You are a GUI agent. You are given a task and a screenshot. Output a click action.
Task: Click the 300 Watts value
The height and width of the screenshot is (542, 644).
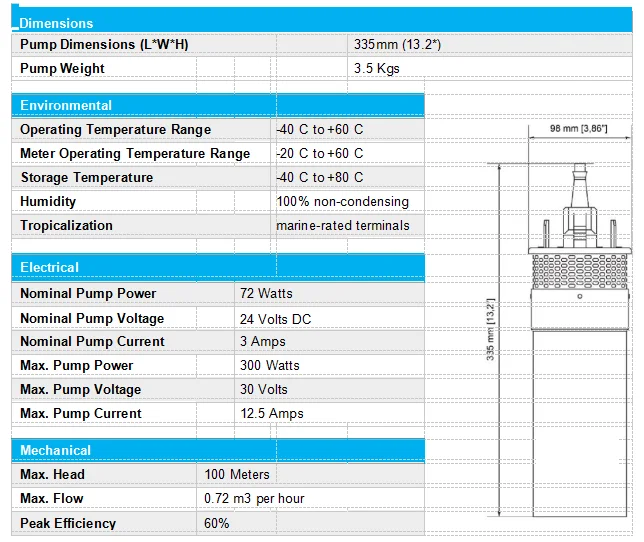click(x=270, y=365)
